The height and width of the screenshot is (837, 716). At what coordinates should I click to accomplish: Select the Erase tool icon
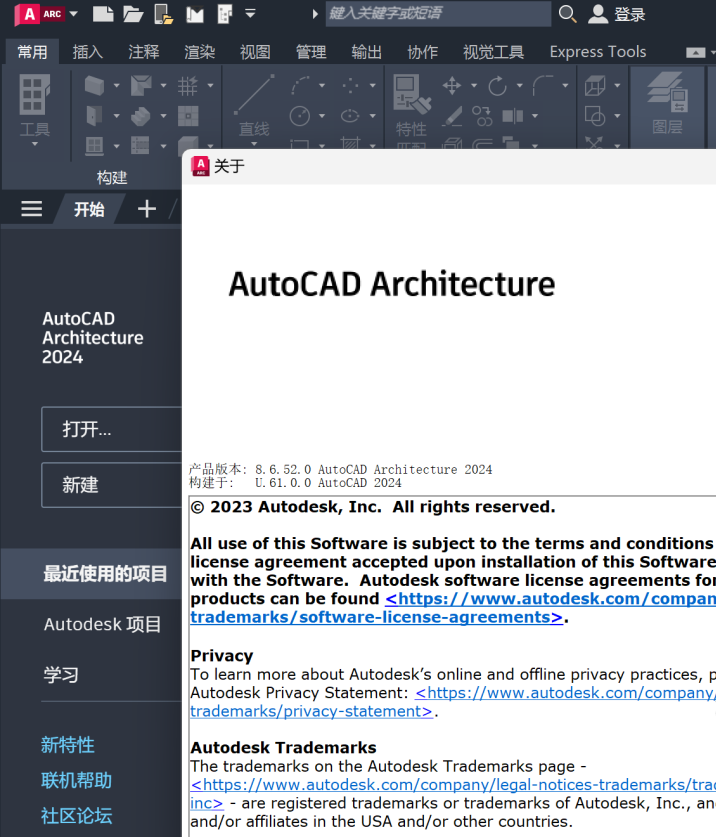[453, 116]
